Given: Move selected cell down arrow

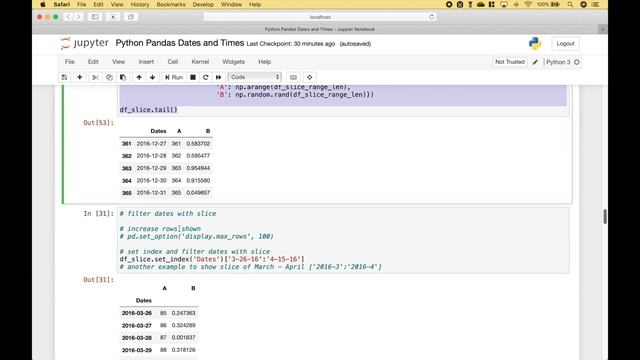Looking at the screenshot, I should (152, 77).
